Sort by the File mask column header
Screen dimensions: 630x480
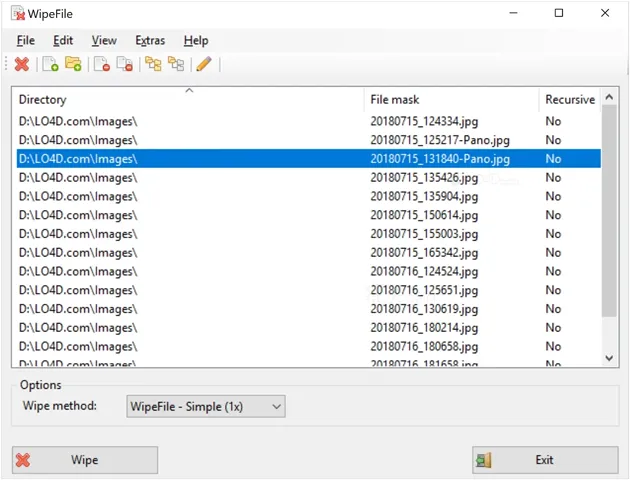452,99
